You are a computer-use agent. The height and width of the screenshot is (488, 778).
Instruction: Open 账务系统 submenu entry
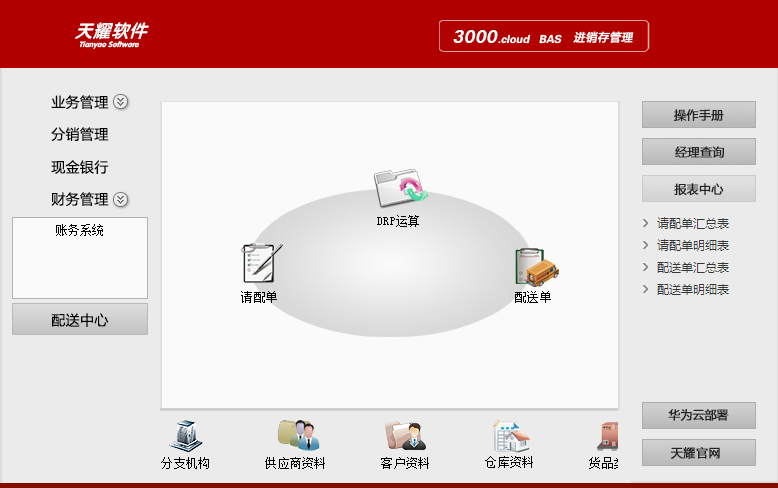point(79,230)
